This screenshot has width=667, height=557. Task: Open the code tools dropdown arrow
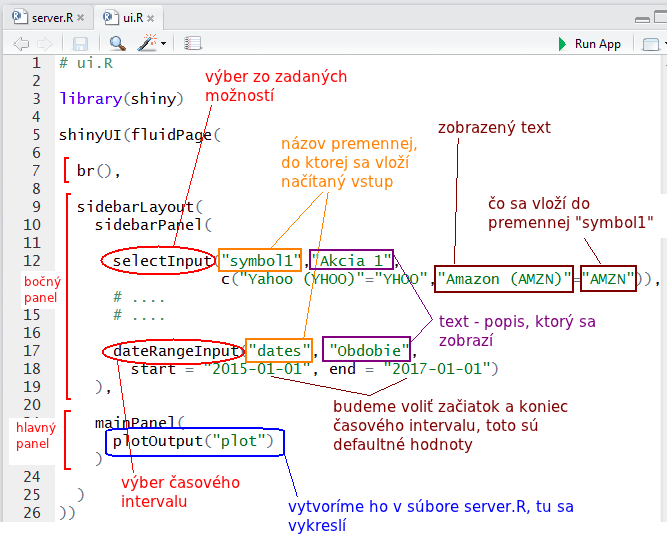163,43
